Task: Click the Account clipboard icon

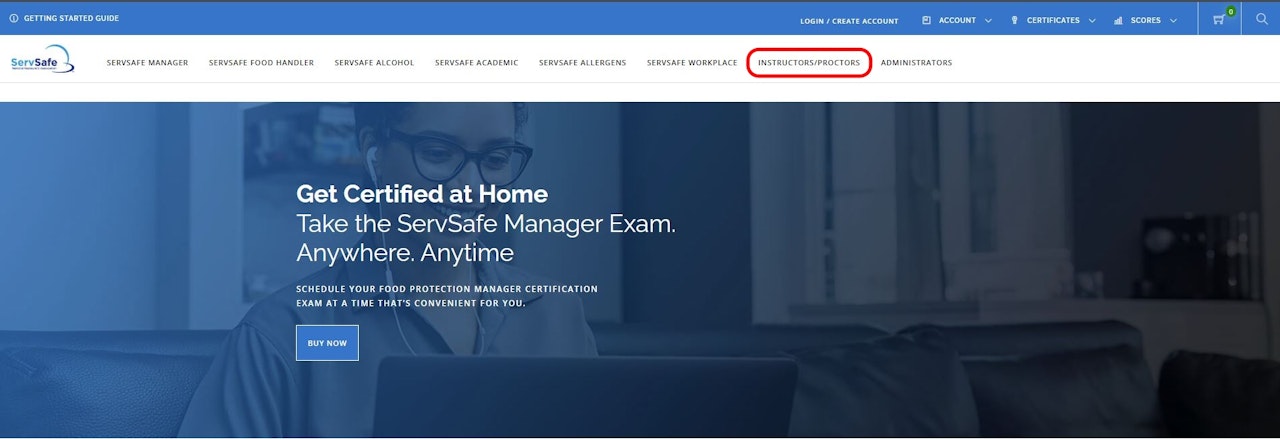Action: [x=926, y=20]
